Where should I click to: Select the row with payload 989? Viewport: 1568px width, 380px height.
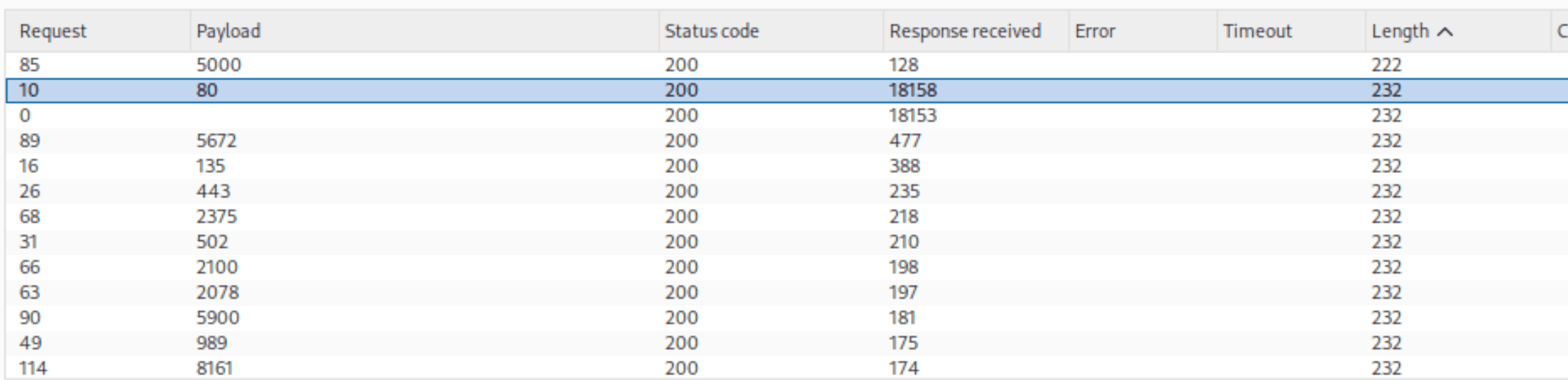click(786, 343)
